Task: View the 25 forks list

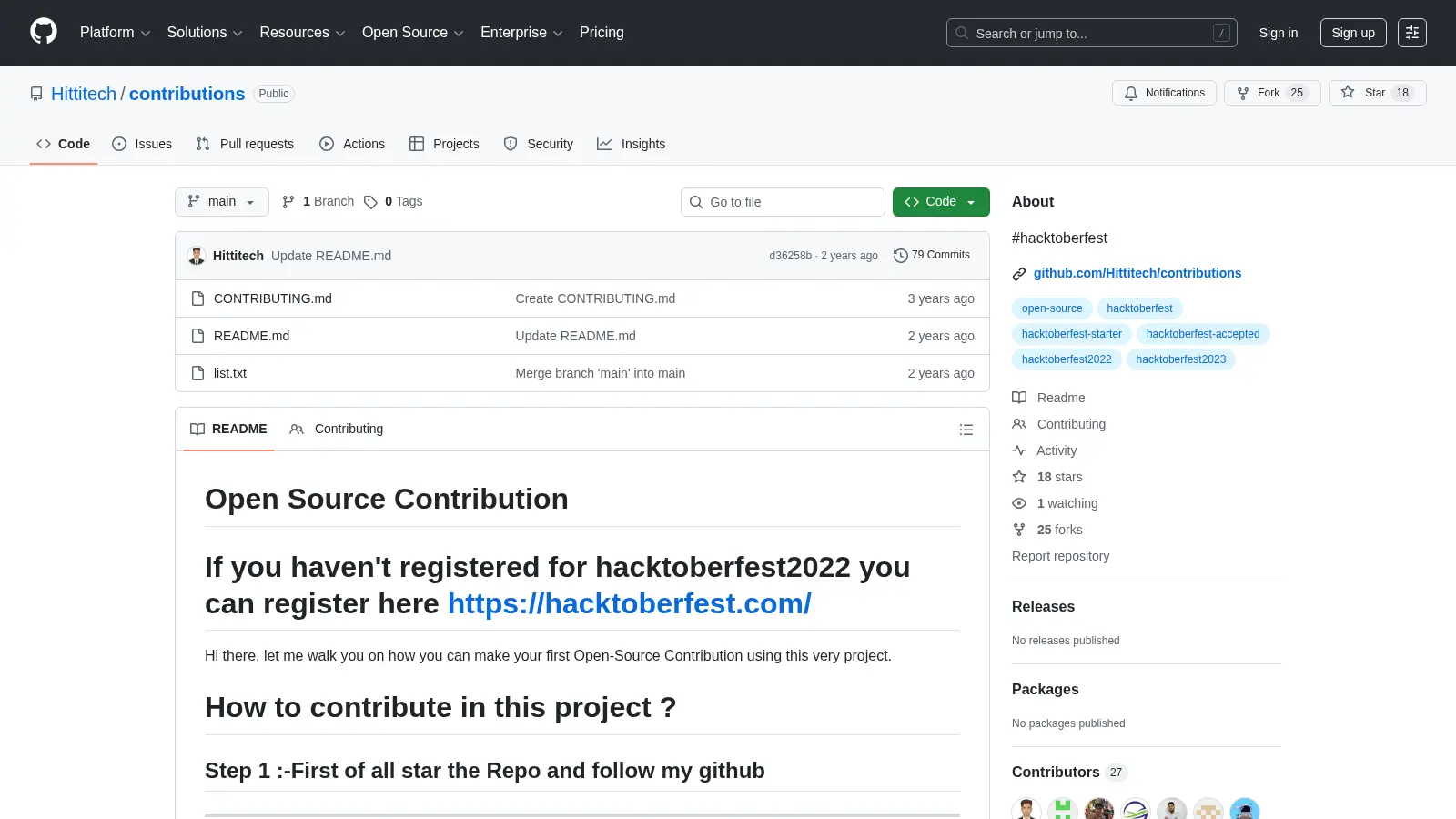Action: pyautogui.click(x=1047, y=530)
